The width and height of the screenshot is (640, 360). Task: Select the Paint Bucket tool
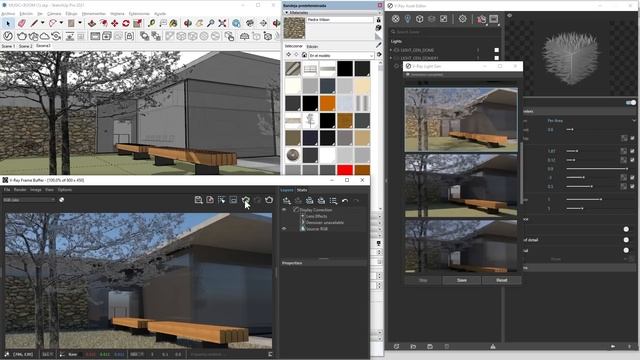coord(173,23)
